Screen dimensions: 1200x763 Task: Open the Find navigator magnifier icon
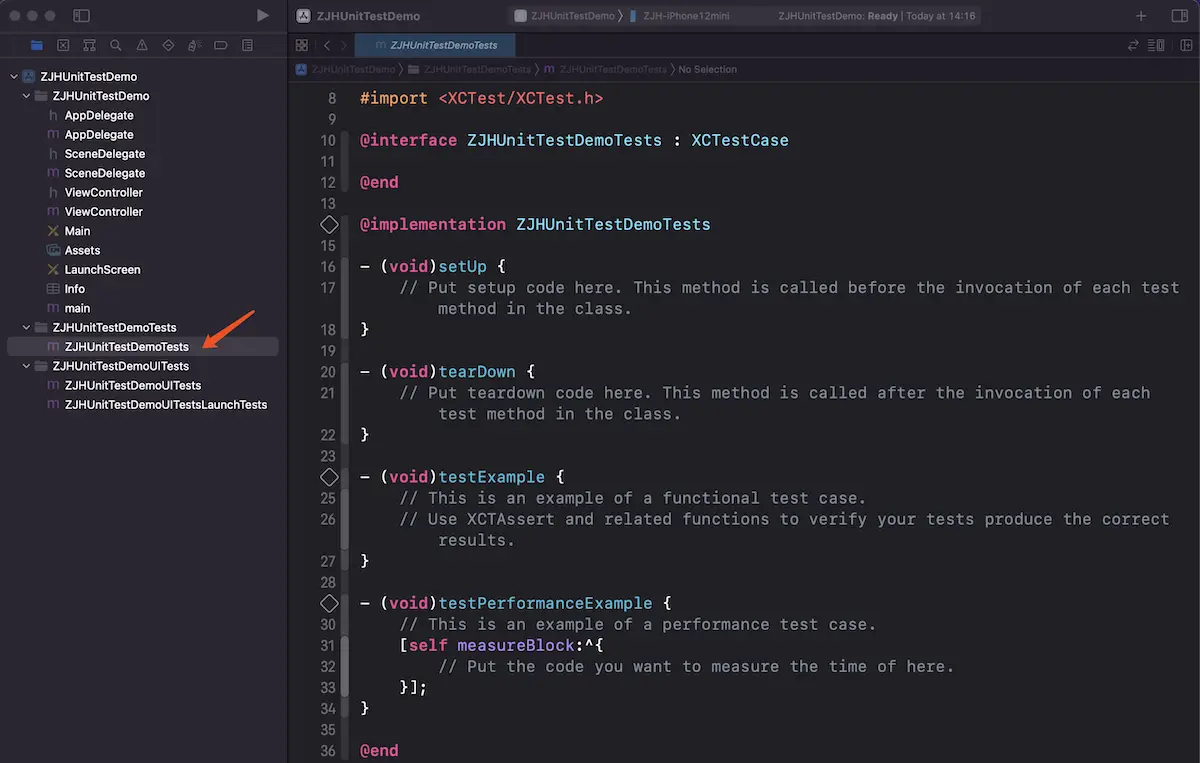pos(116,45)
